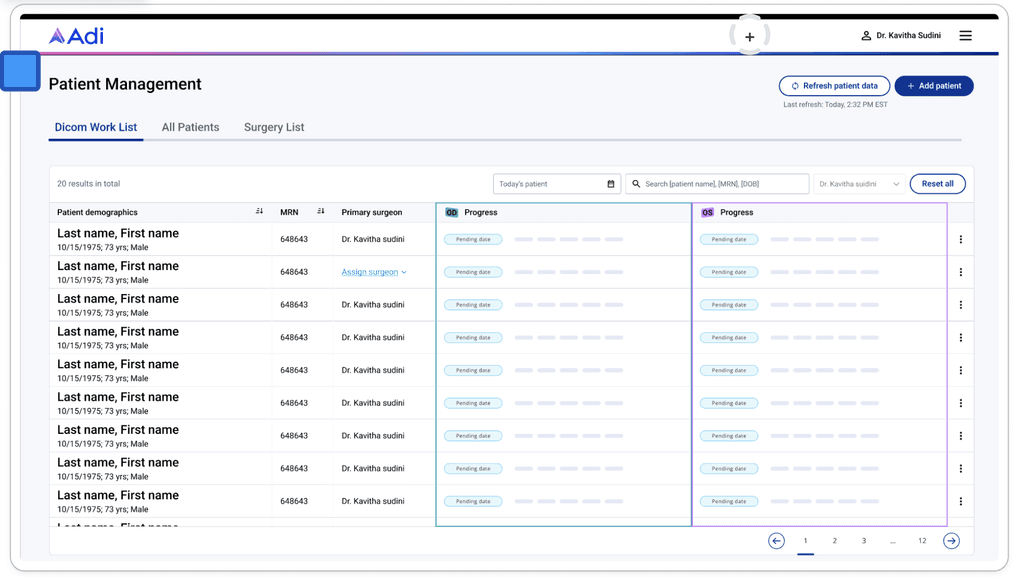
Task: Switch to the All Patients tab
Action: (191, 127)
